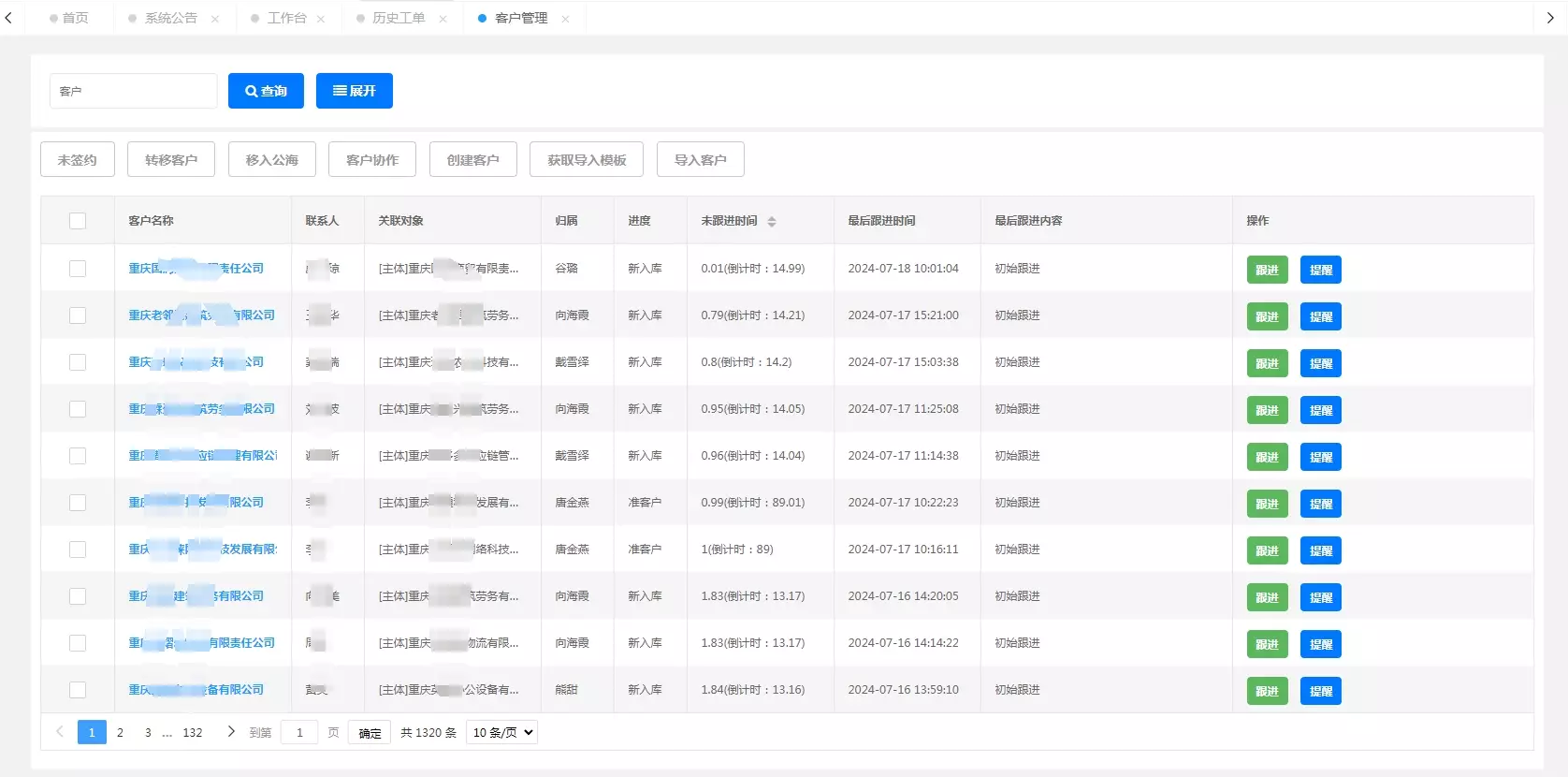Check the row dated 2024-07-17 15:03:38
The width and height of the screenshot is (1568, 777).
[78, 362]
